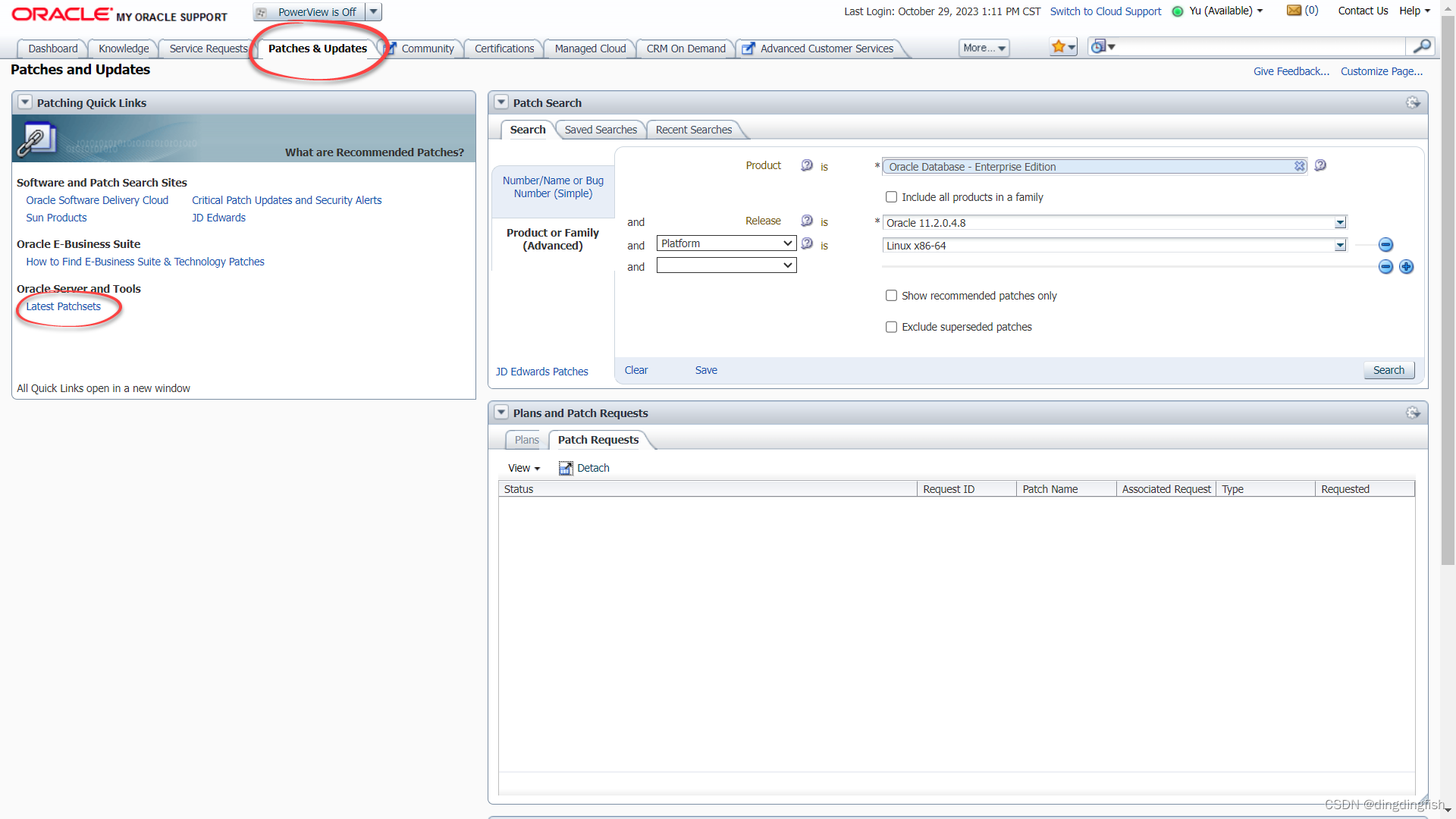Switch to the Saved Searches tab
The height and width of the screenshot is (819, 1456).
[x=601, y=130]
